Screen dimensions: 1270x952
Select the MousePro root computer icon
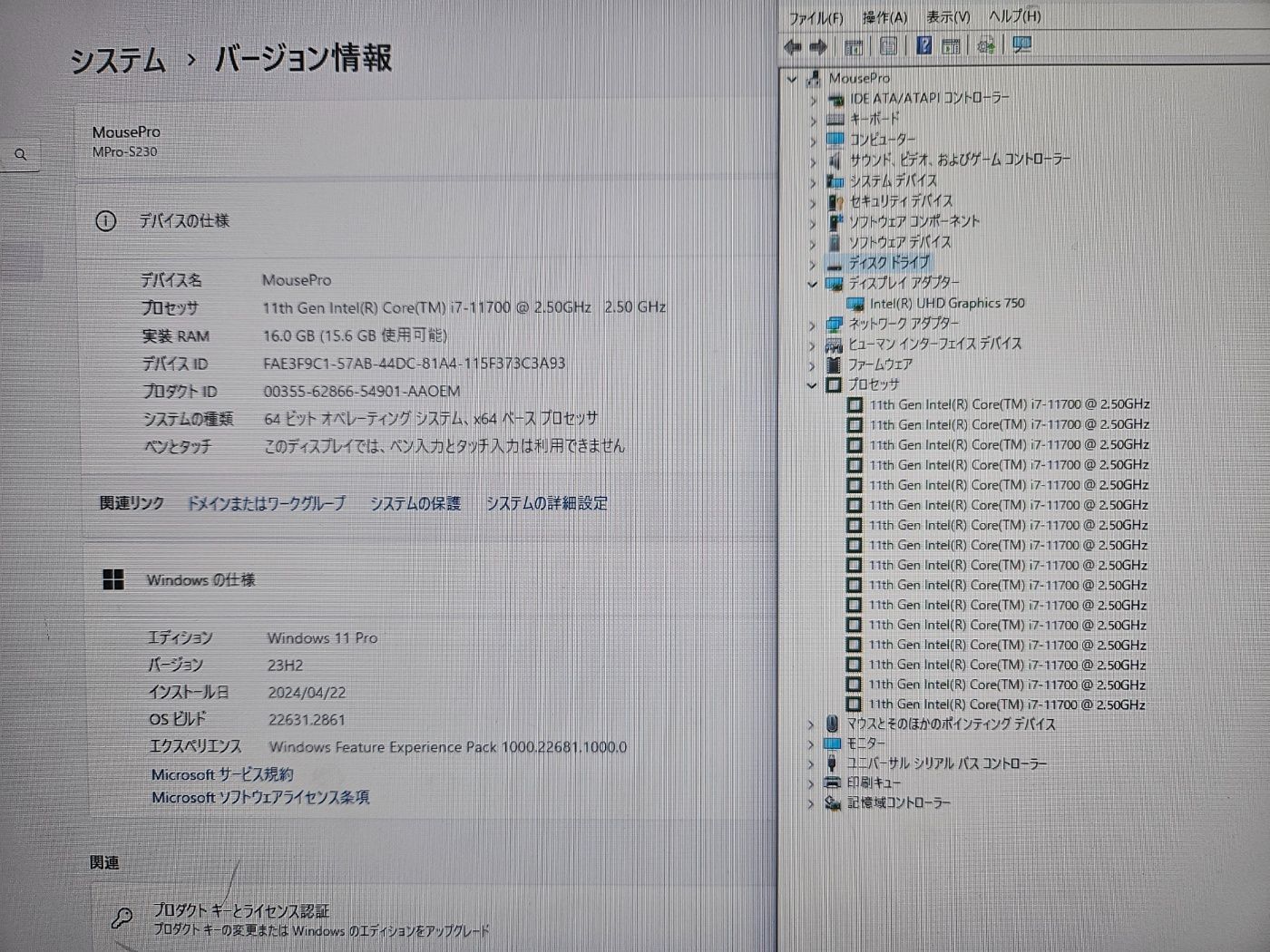coord(813,78)
